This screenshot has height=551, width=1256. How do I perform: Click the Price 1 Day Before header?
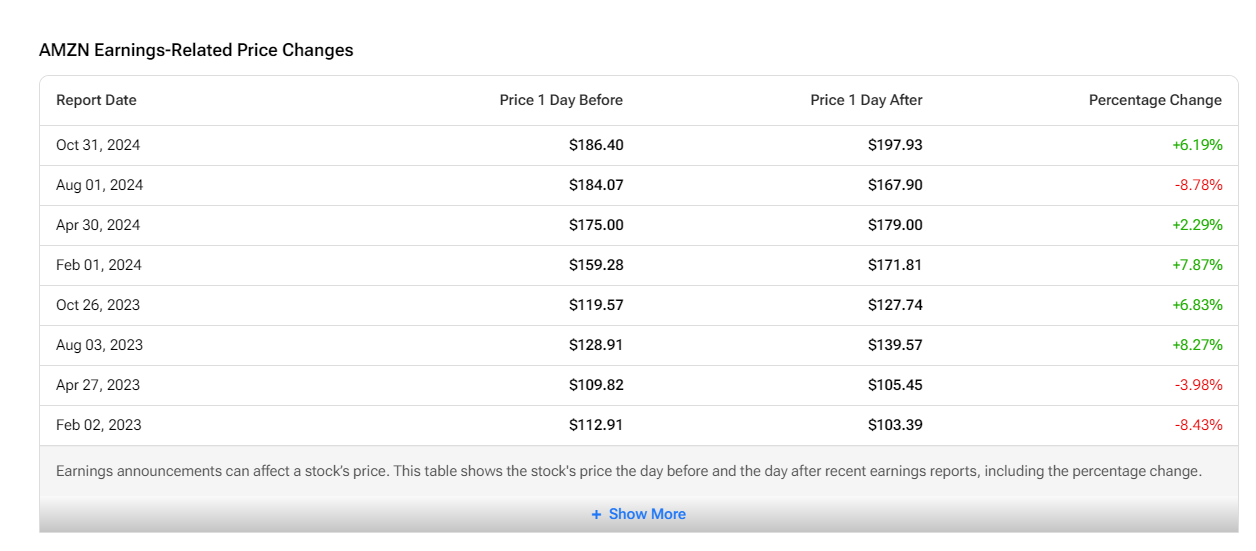click(561, 100)
